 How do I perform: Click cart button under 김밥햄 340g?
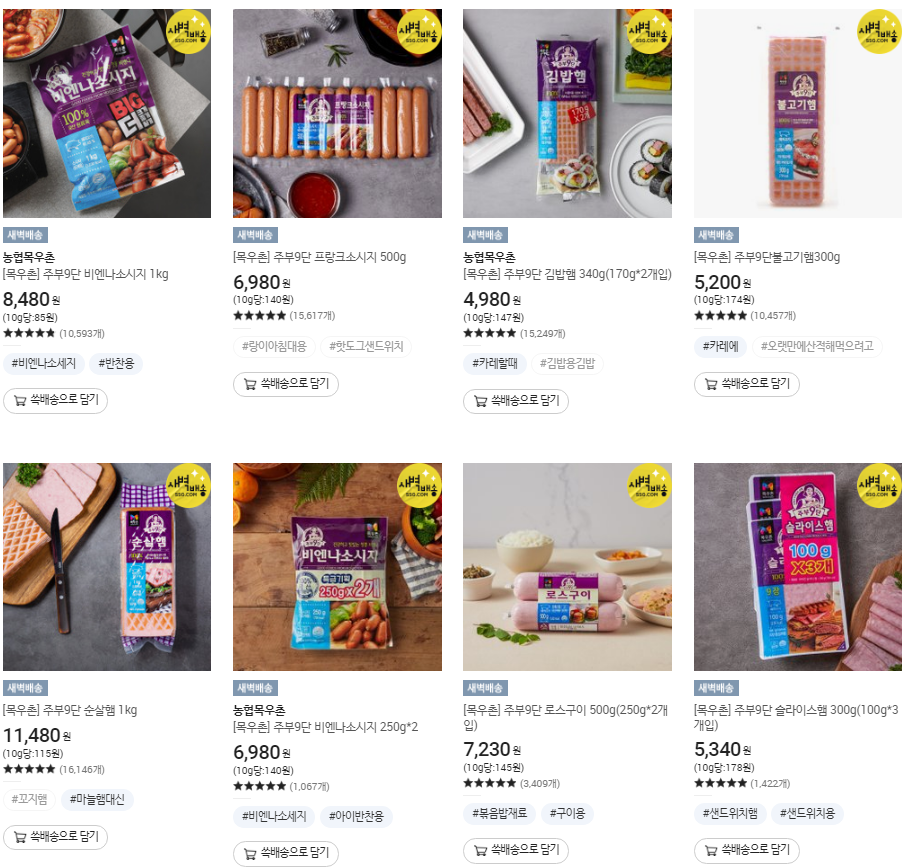click(515, 401)
